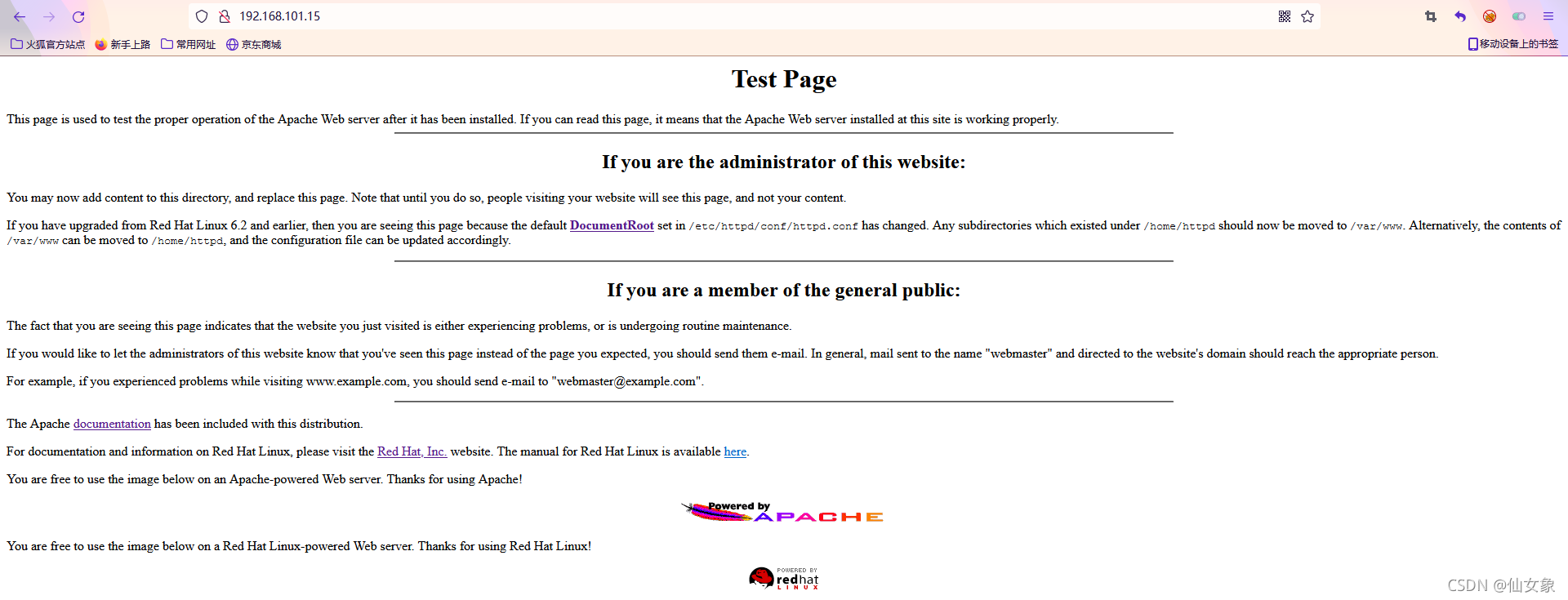Click the www.example.com text

[356, 381]
